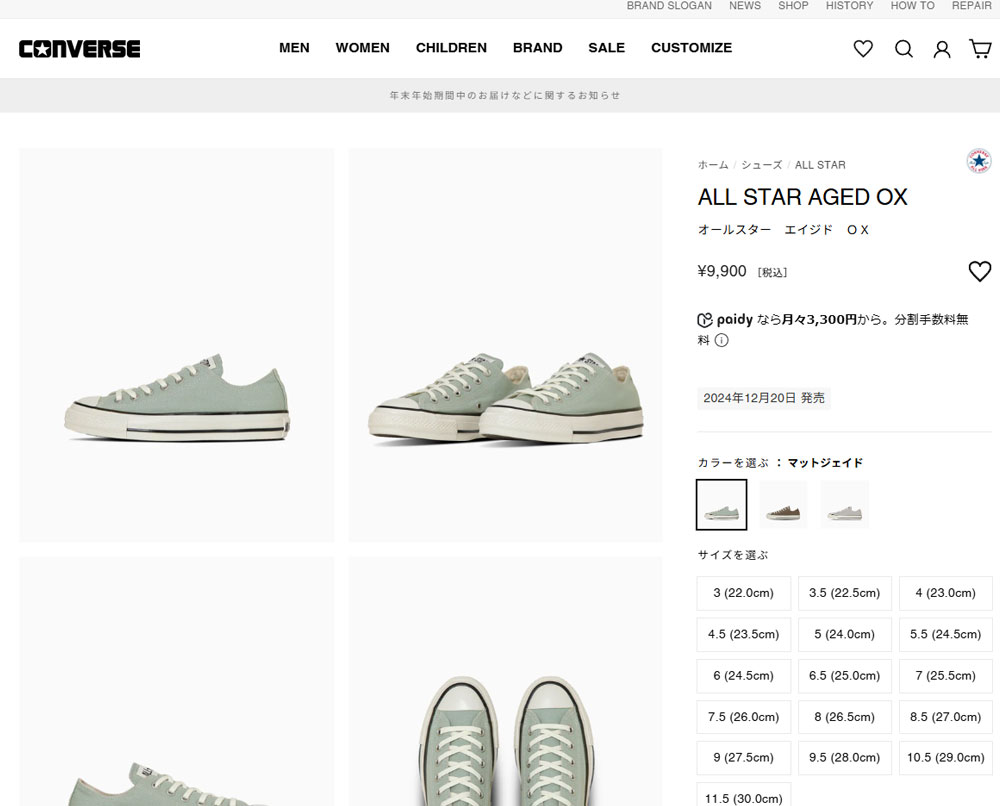Screen dimensions: 1000x806
Task: Select size 3.5 (22.5cm)
Action: (844, 593)
